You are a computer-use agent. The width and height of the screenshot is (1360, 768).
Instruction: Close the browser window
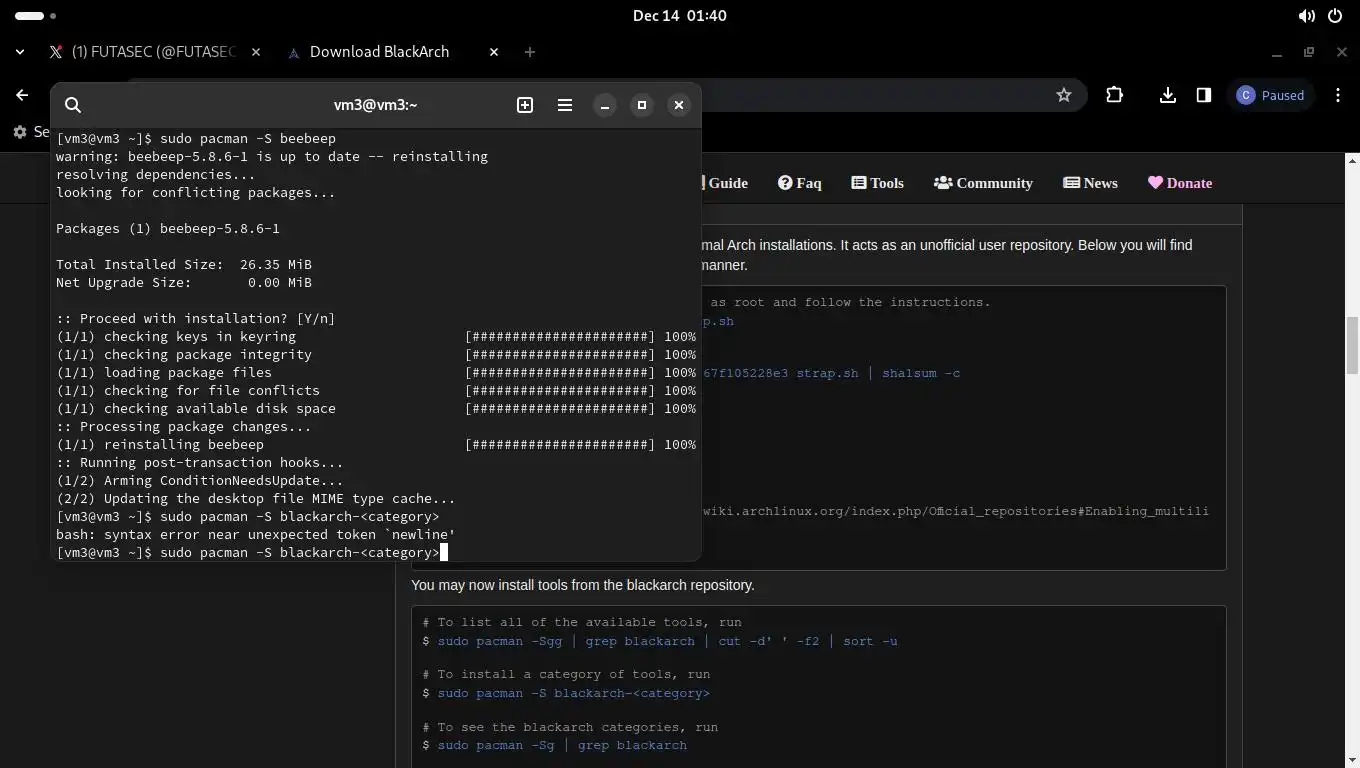[1342, 52]
